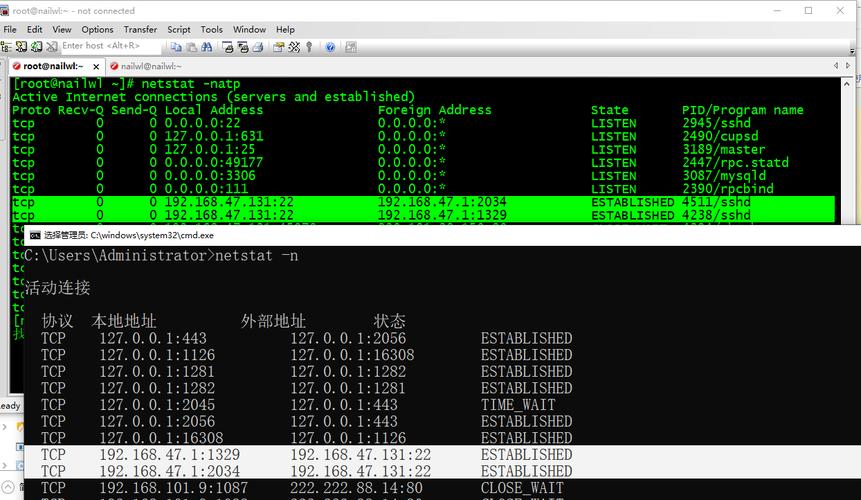Click the Print Screen toolbar icon
861x500 pixels.
[x=228, y=47]
